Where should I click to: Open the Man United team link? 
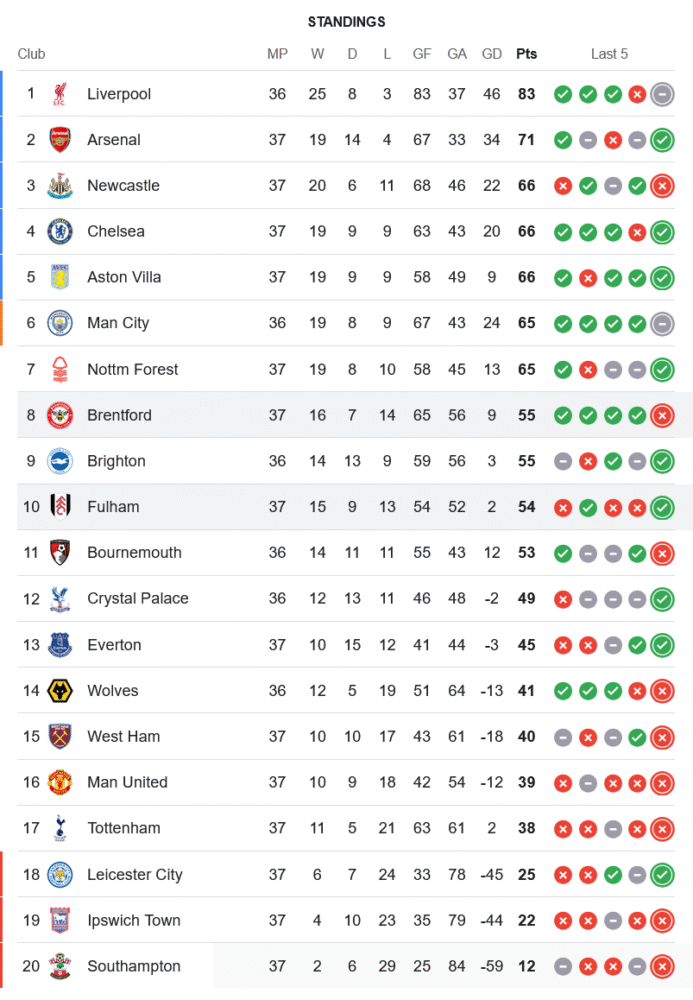pos(127,782)
